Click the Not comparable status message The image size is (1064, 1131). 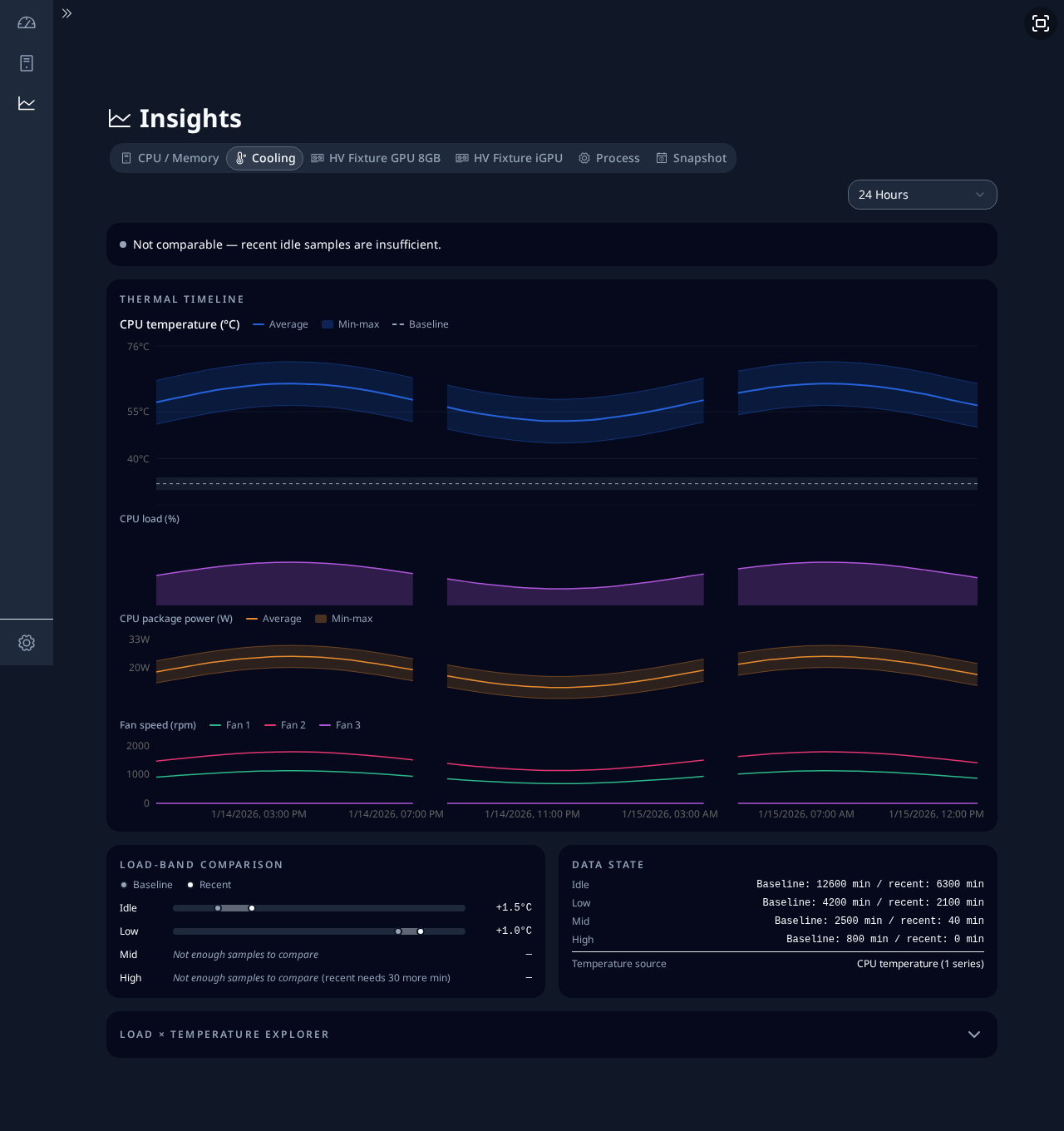pos(287,244)
